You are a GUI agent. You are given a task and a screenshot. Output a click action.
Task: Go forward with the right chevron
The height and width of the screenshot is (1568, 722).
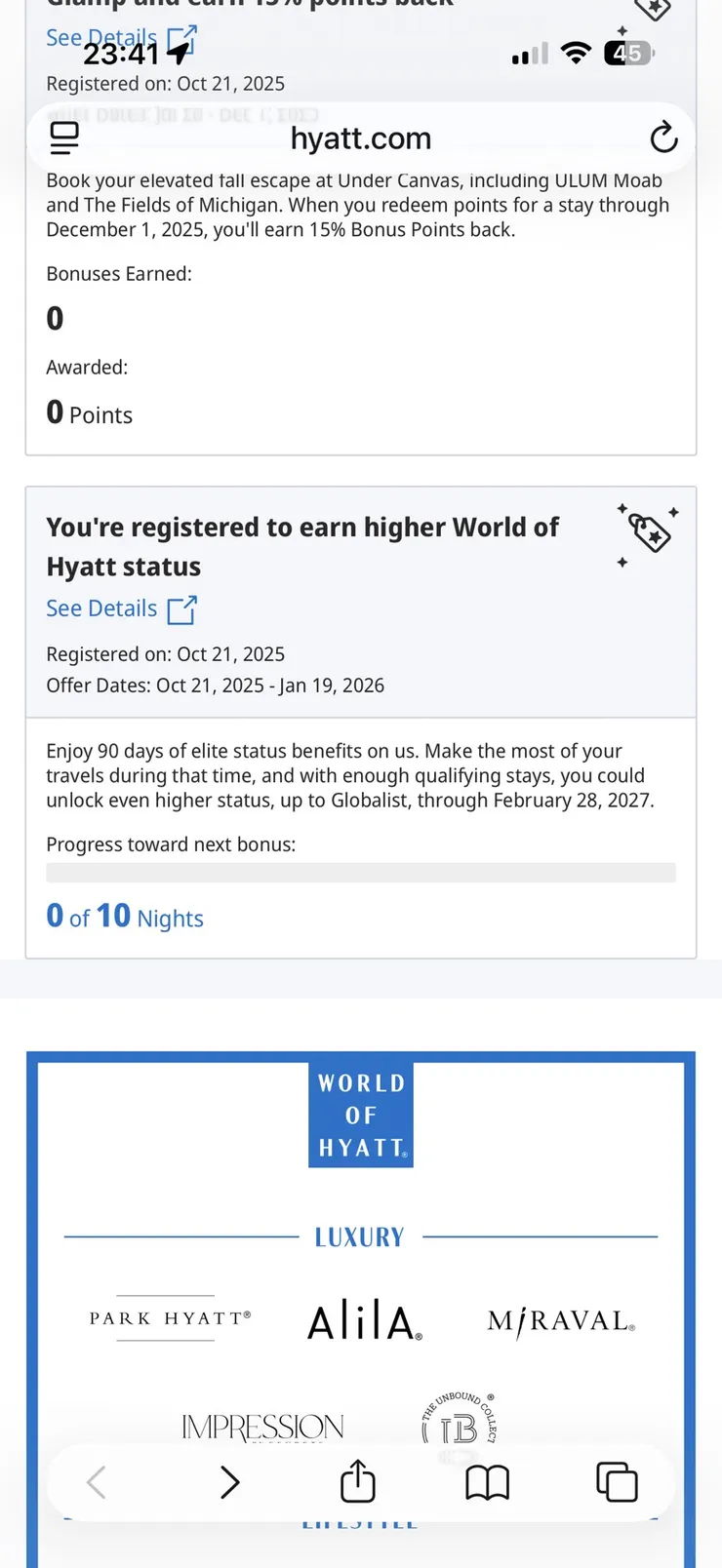point(229,1482)
